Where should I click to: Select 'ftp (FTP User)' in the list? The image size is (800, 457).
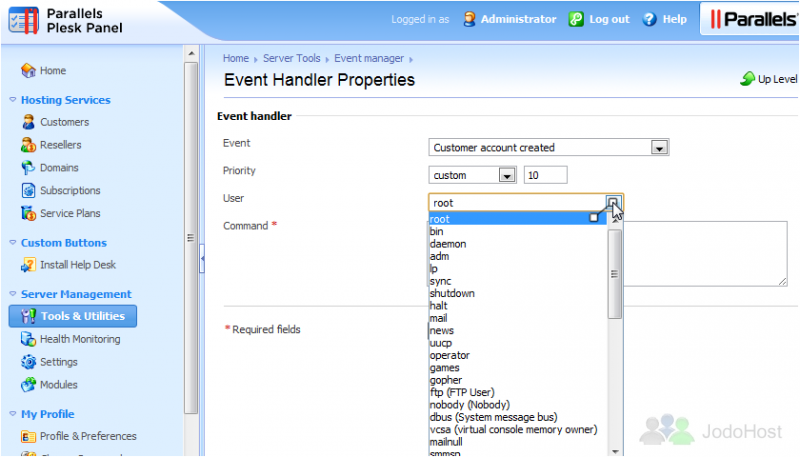(x=518, y=392)
